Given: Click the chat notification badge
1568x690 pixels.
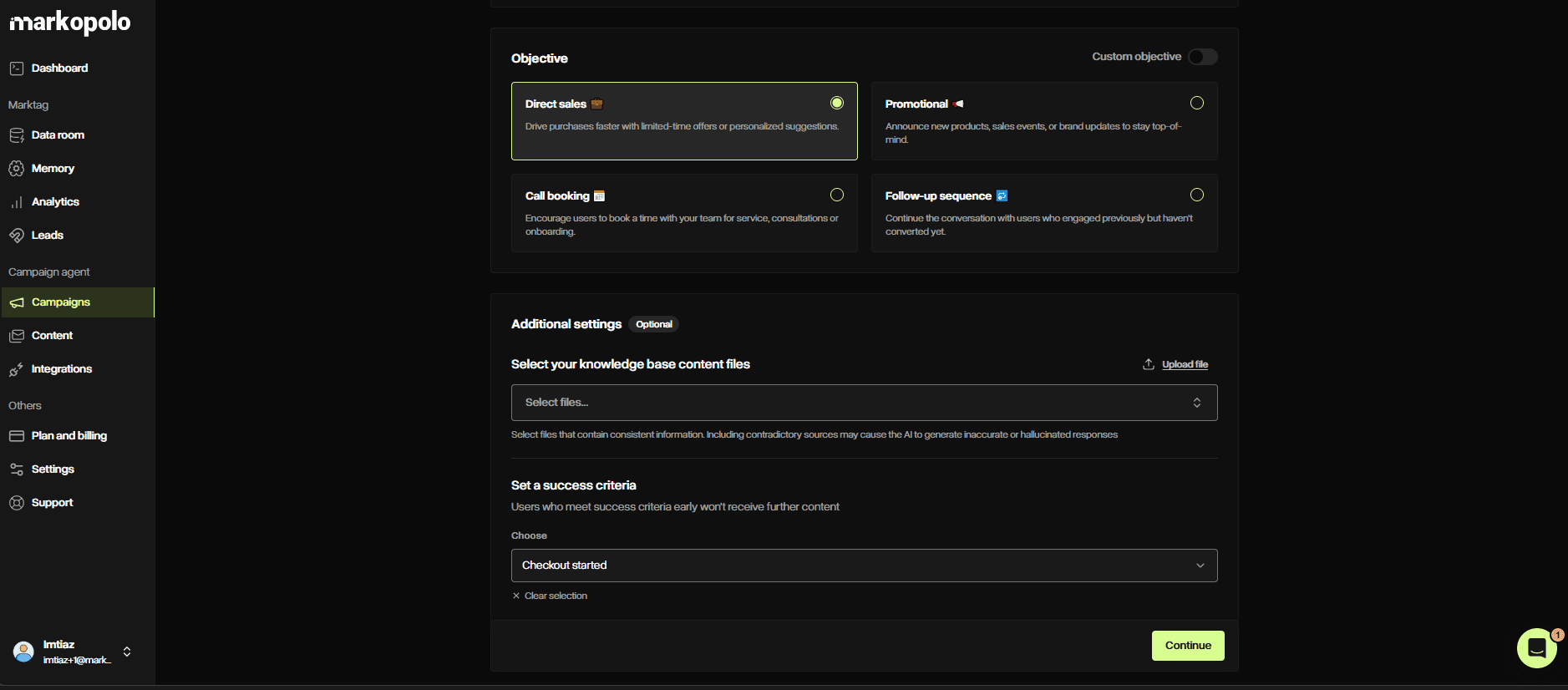Looking at the screenshot, I should 1557,635.
